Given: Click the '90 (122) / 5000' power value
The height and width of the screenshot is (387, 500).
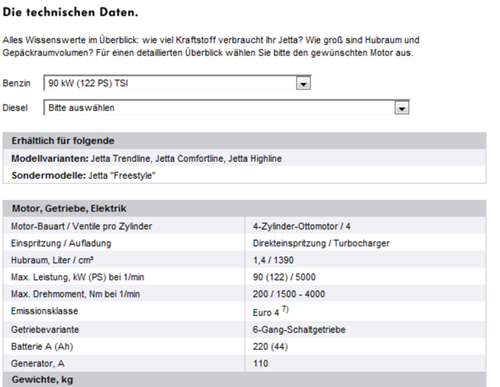Looking at the screenshot, I should click(284, 277).
